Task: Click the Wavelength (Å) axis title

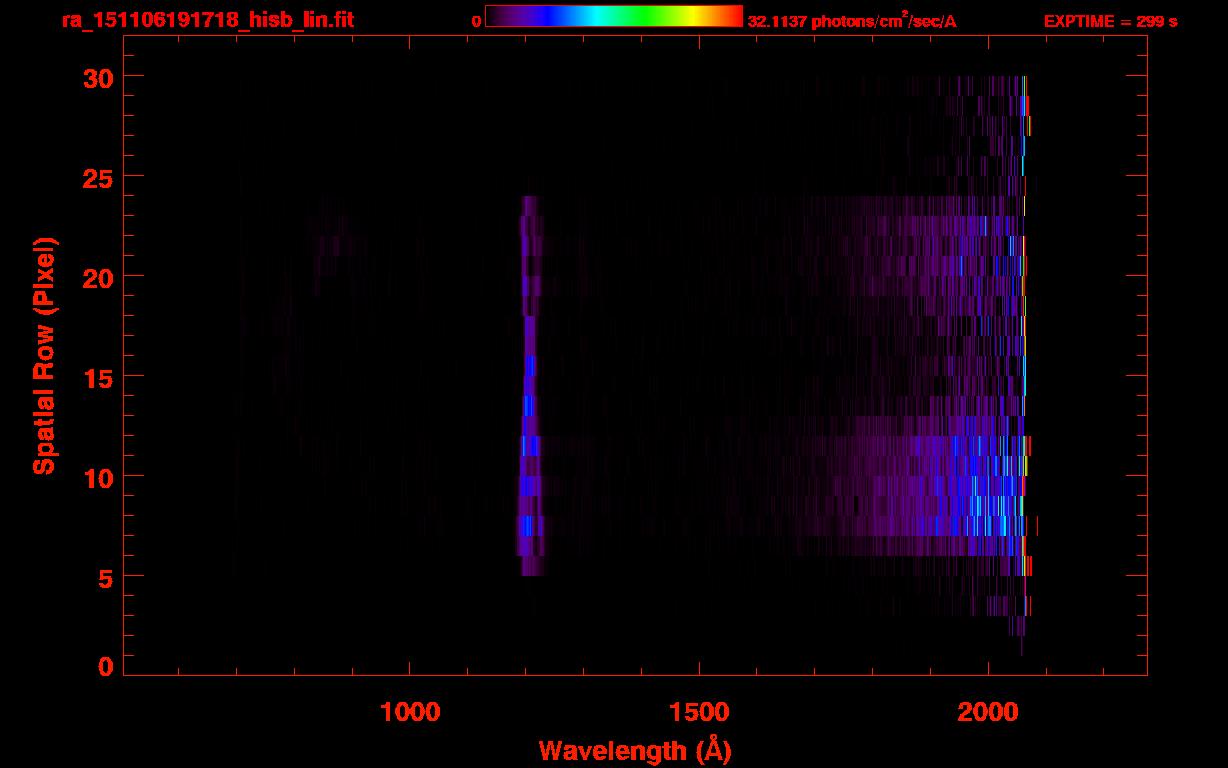Action: [x=635, y=750]
